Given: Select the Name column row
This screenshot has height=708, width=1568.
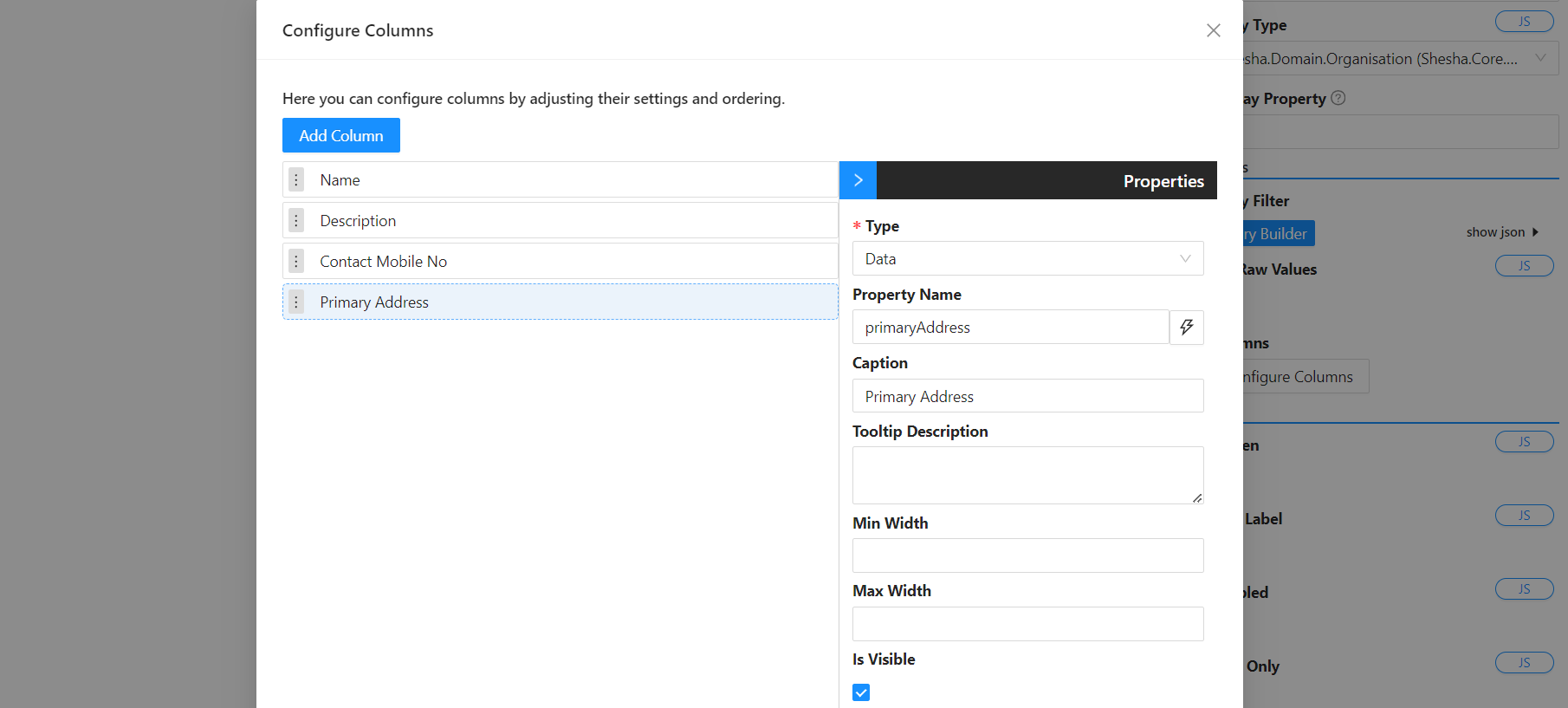Looking at the screenshot, I should pyautogui.click(x=560, y=179).
